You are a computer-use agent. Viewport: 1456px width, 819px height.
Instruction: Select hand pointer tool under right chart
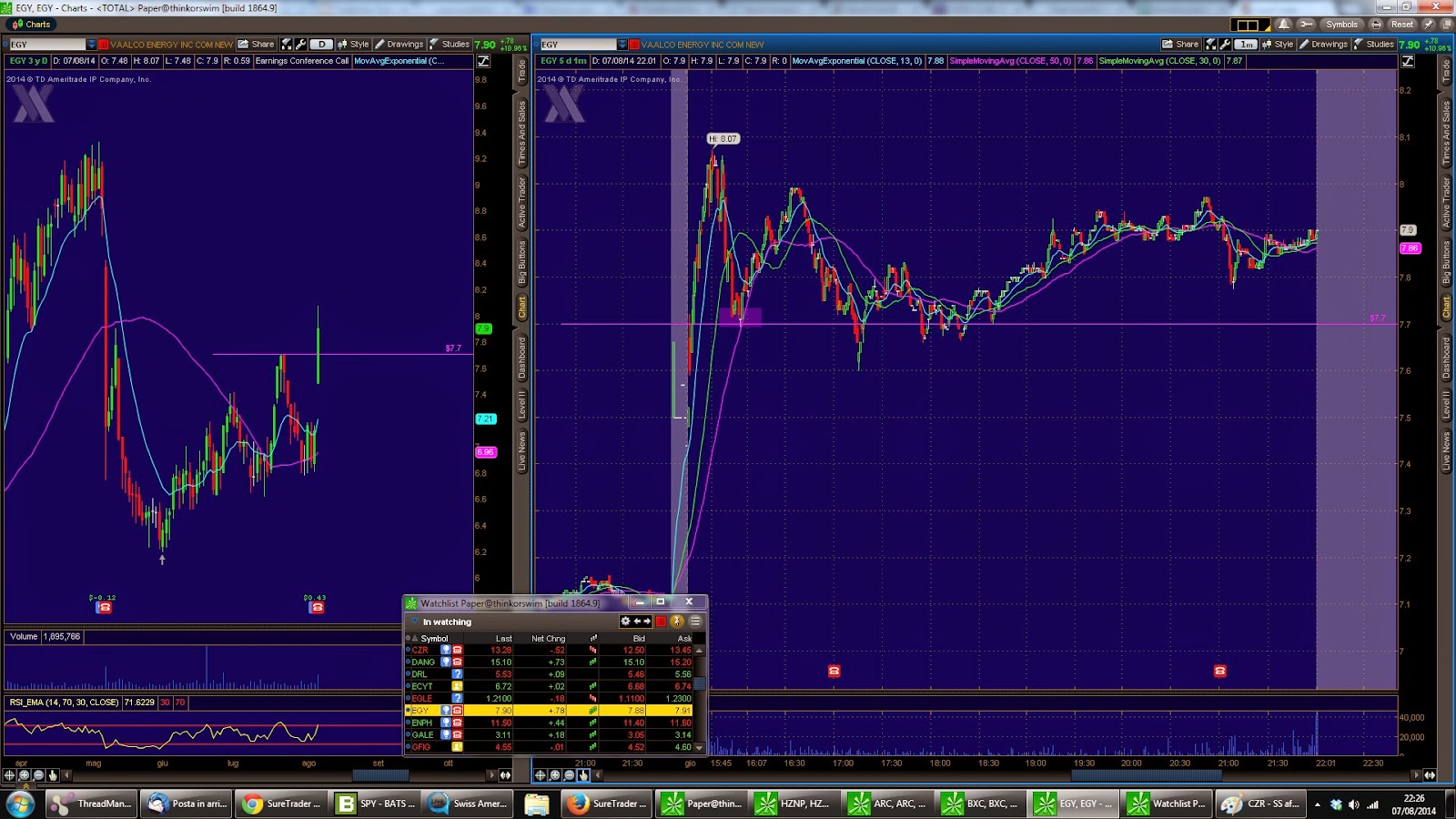point(582,775)
